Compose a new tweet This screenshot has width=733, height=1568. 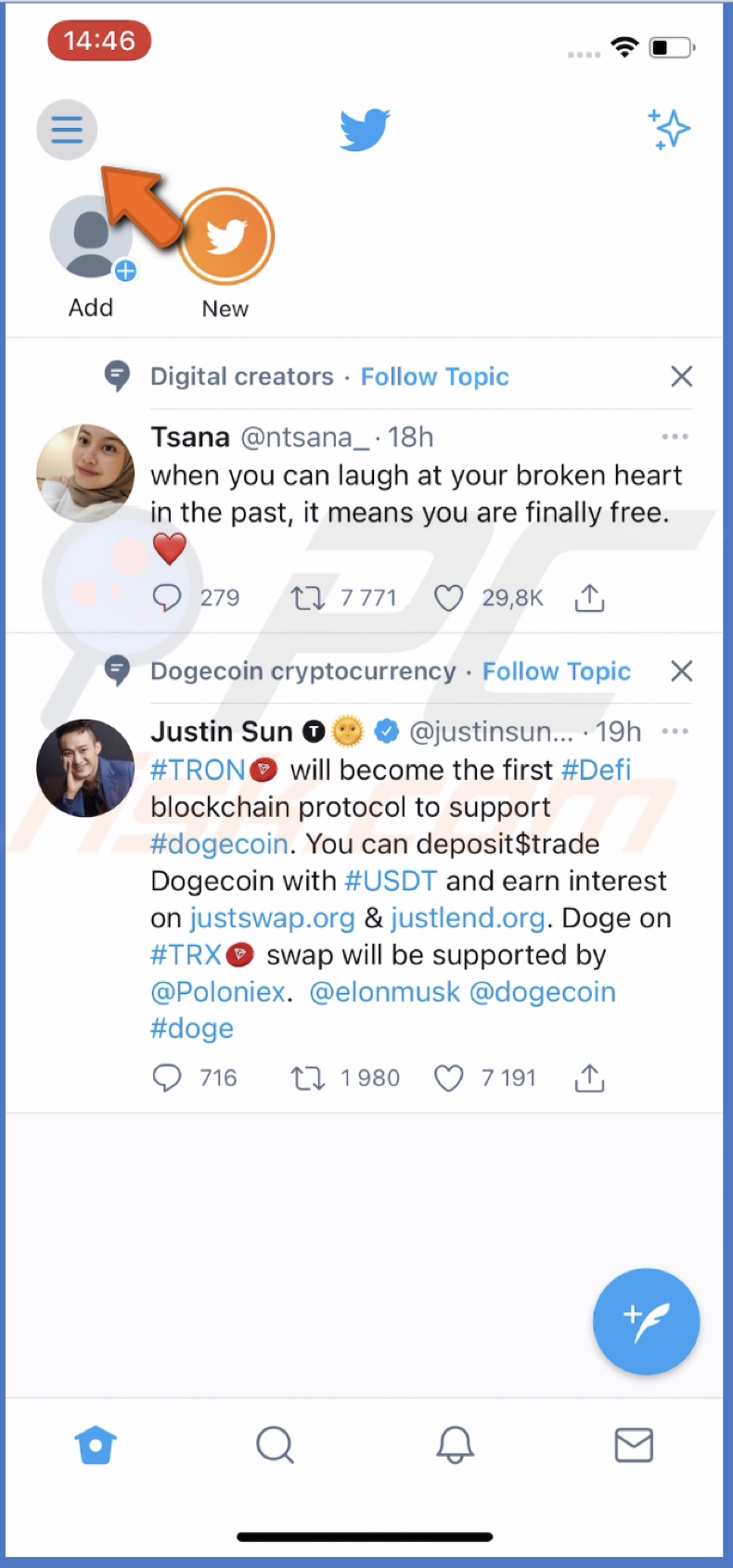tap(646, 1321)
